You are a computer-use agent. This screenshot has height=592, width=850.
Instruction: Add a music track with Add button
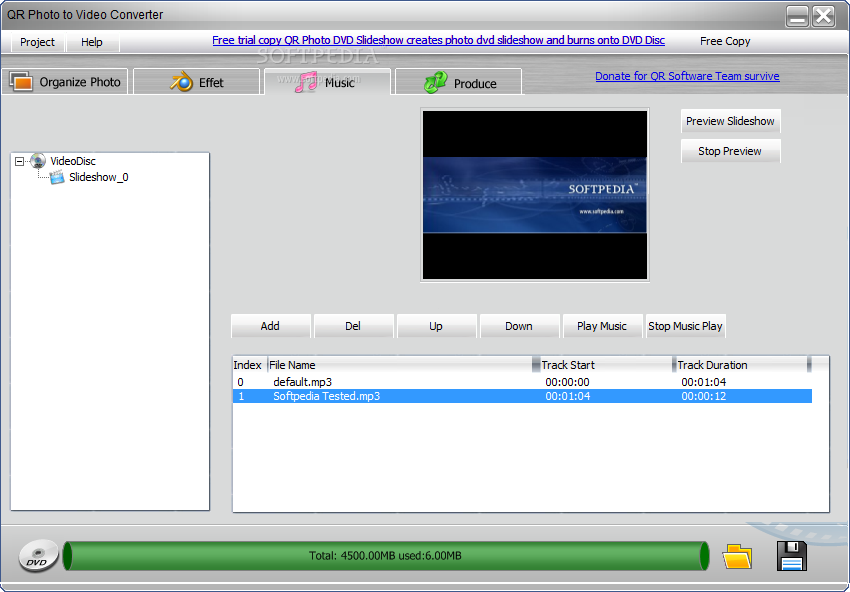click(x=271, y=326)
